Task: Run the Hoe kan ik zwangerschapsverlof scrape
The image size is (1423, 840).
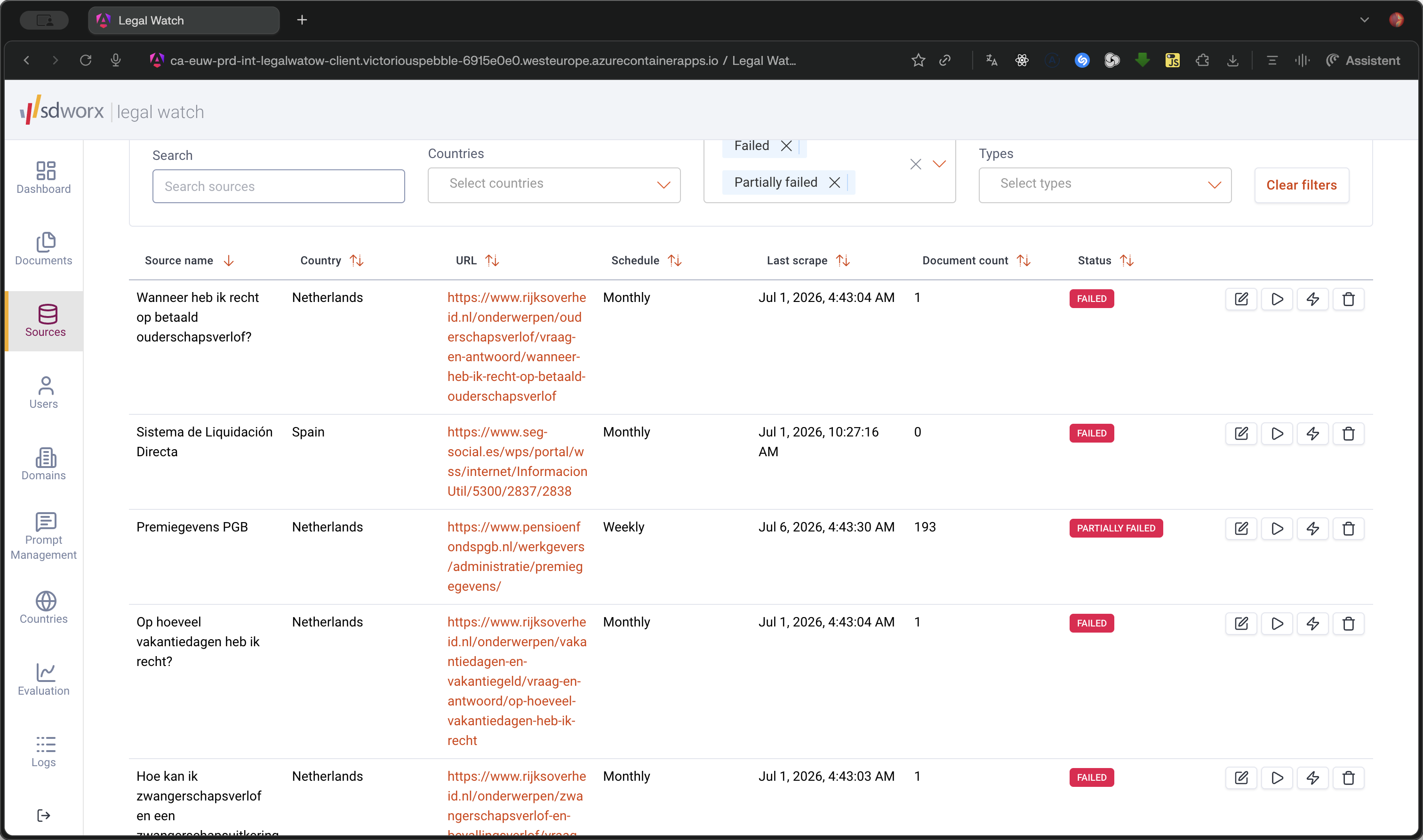Action: (x=1276, y=778)
